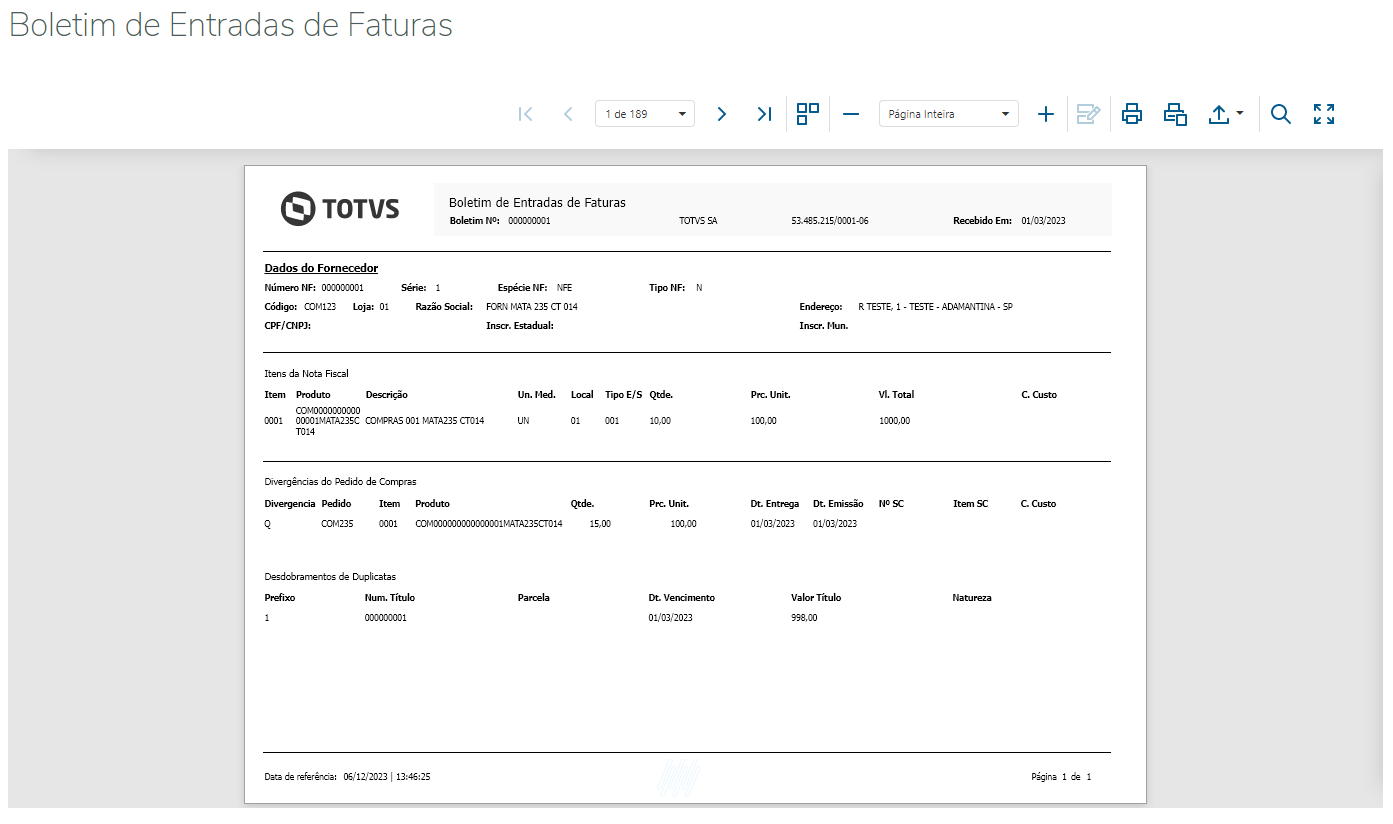1393x824 pixels.
Task: Jump to the last report page
Action: click(x=764, y=114)
